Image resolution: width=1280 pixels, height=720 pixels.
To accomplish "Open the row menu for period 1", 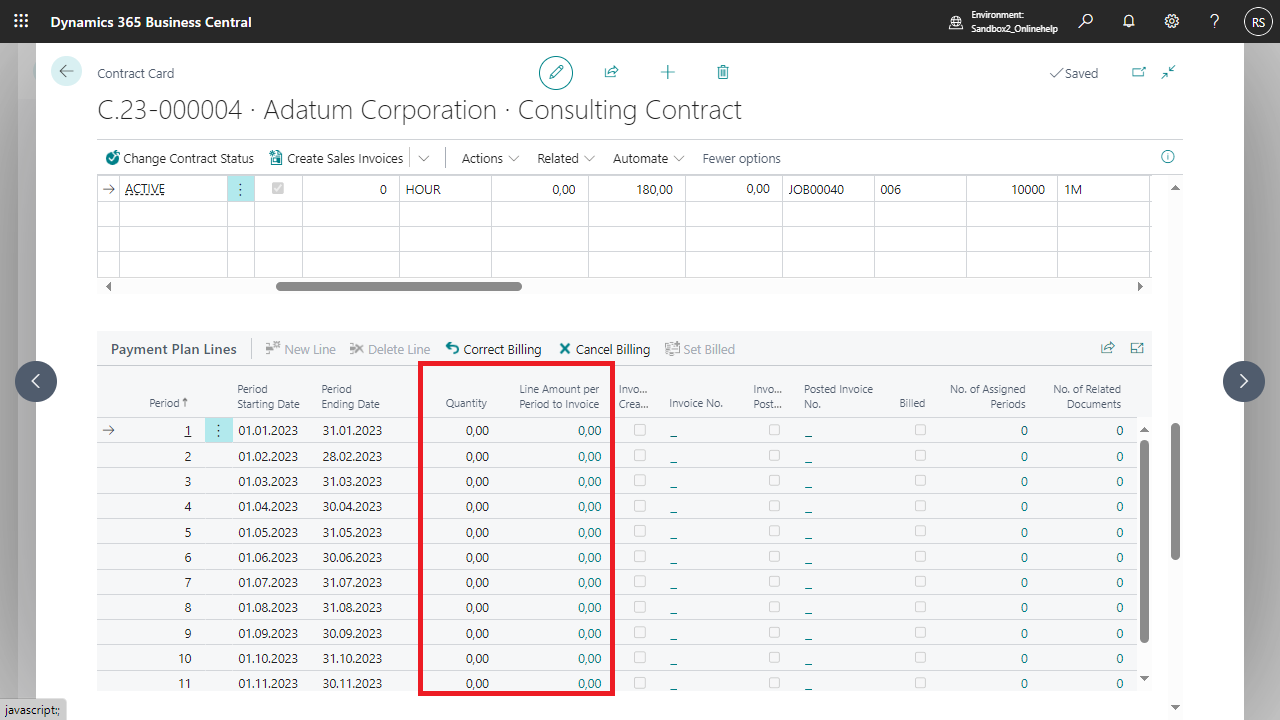I will pyautogui.click(x=218, y=431).
